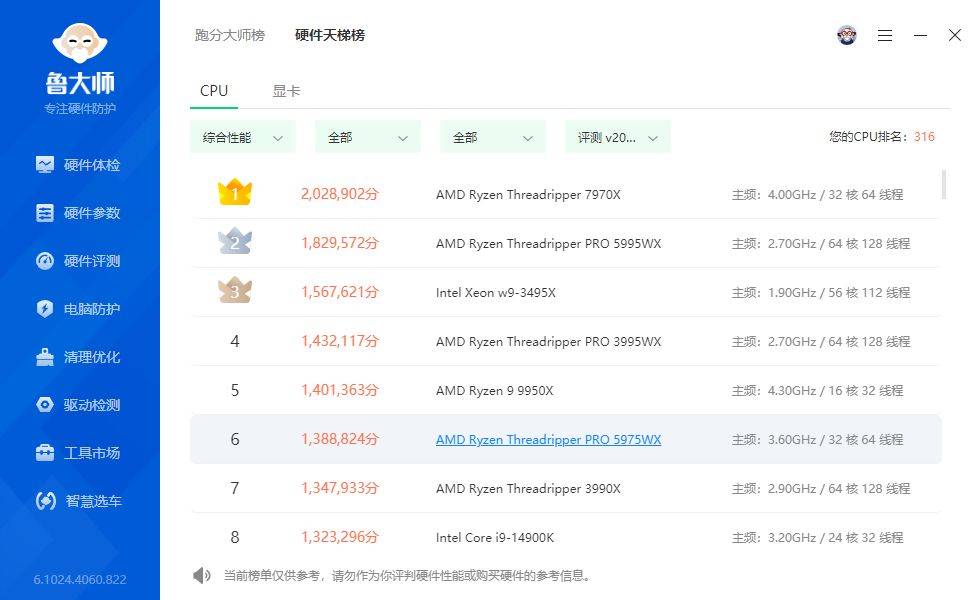Image resolution: width=980 pixels, height=600 pixels.
Task: Select the 硬件天梯榜 tab
Action: coord(330,35)
